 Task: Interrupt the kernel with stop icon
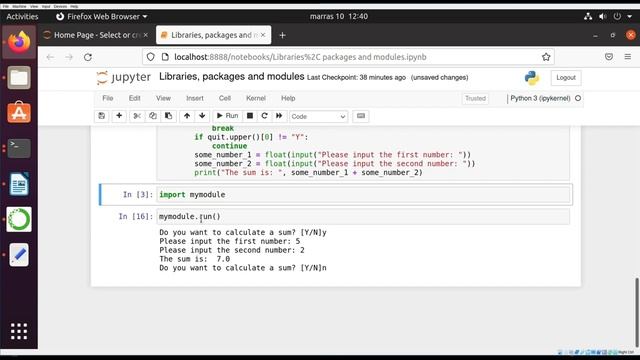[x=250, y=116]
